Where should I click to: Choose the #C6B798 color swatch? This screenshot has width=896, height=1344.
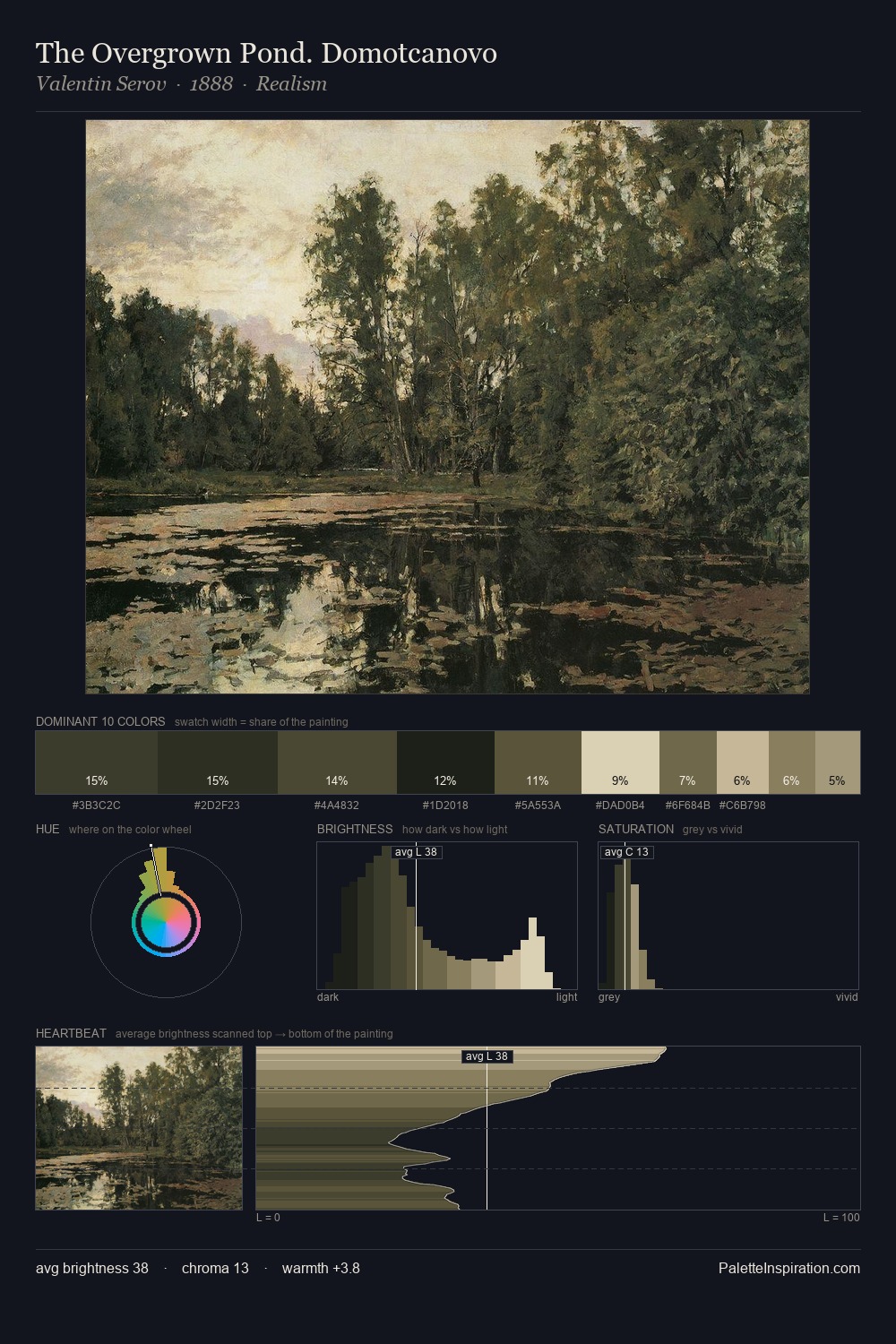(x=743, y=762)
